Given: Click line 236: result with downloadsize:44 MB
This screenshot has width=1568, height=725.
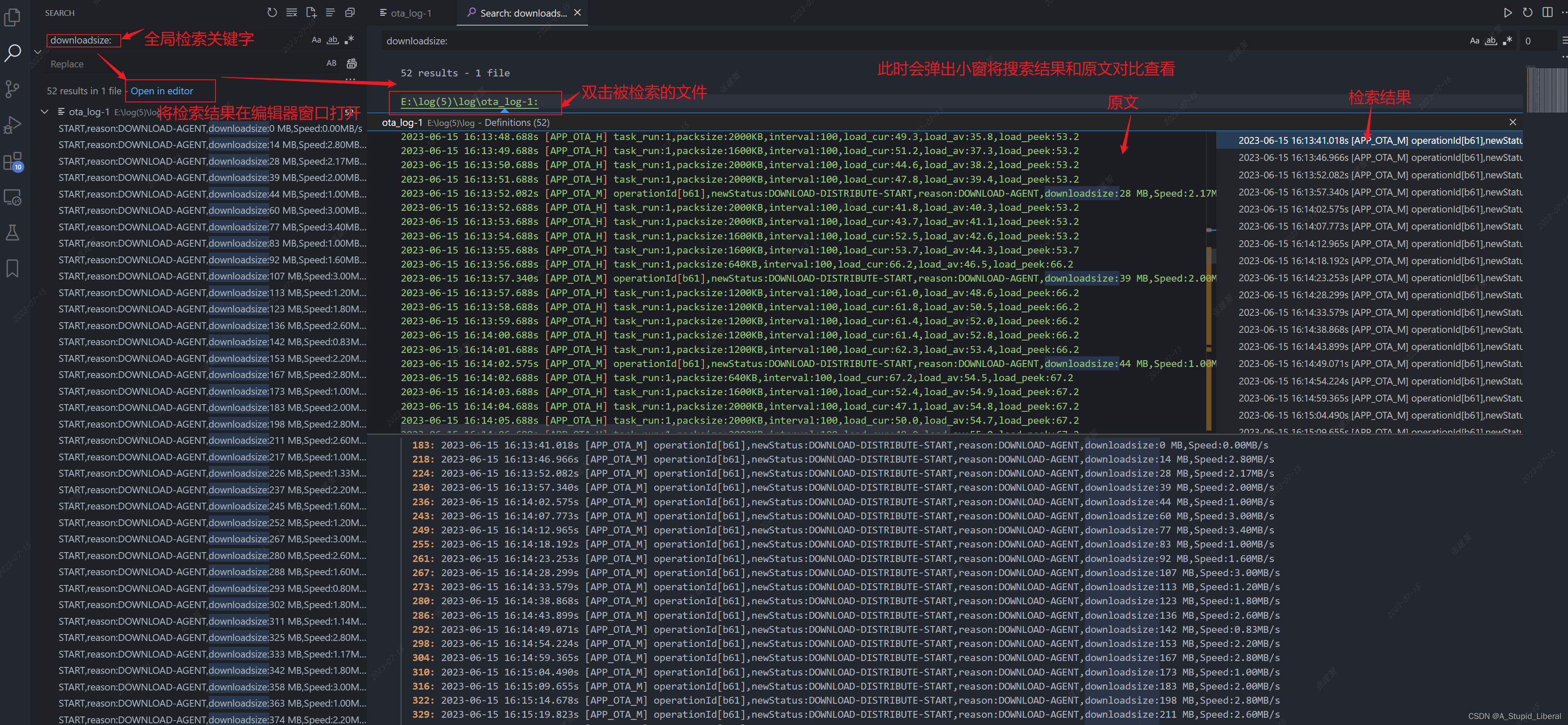Looking at the screenshot, I should point(843,502).
